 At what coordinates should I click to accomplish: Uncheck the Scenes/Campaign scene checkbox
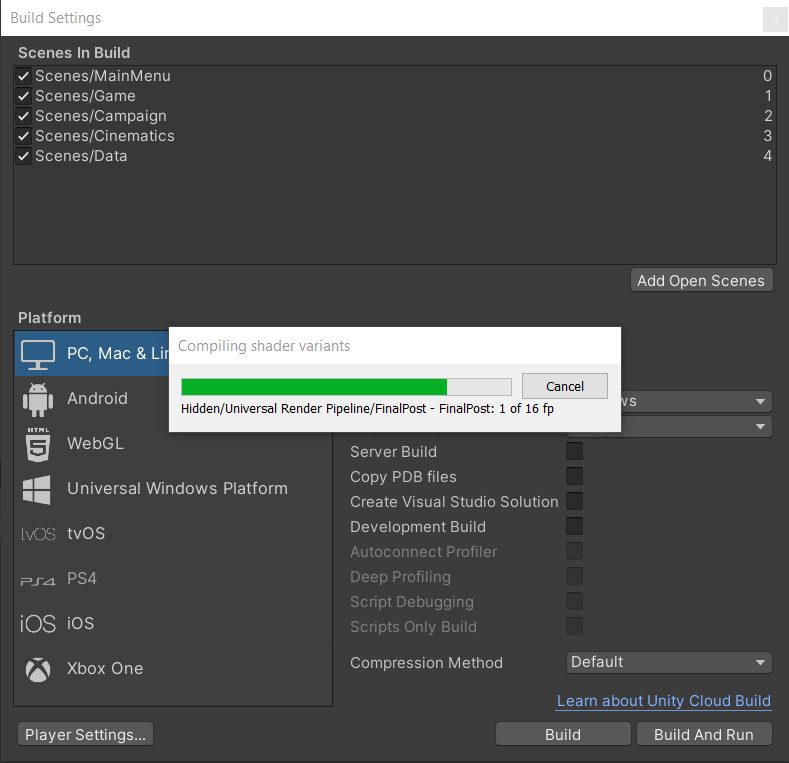(x=23, y=116)
